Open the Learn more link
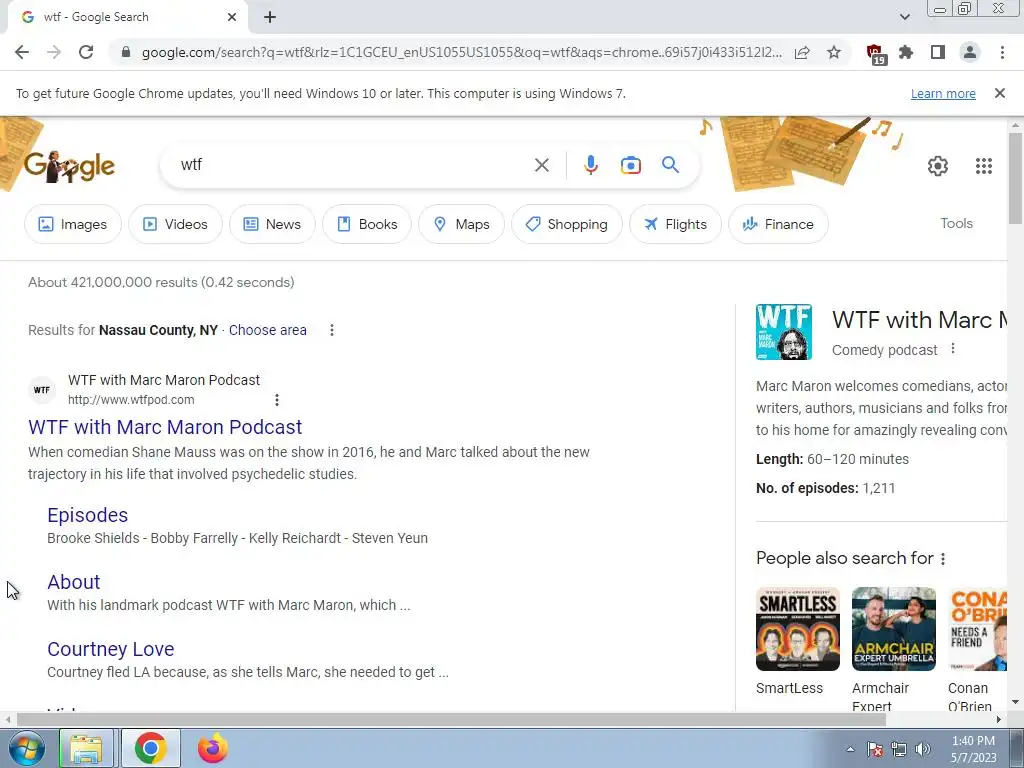 943,93
